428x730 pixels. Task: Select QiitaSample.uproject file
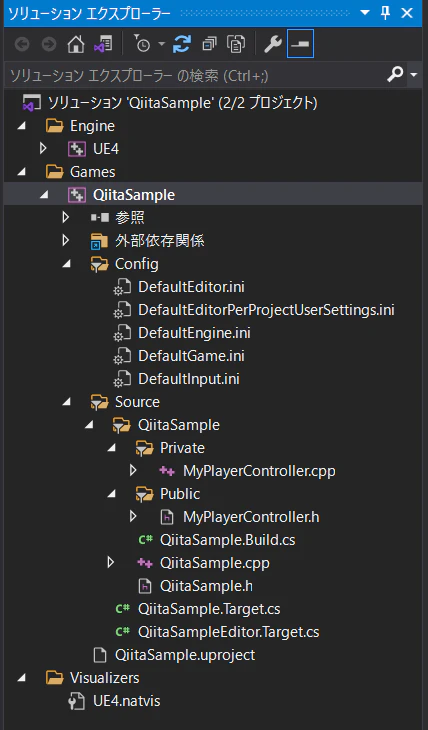click(185, 655)
